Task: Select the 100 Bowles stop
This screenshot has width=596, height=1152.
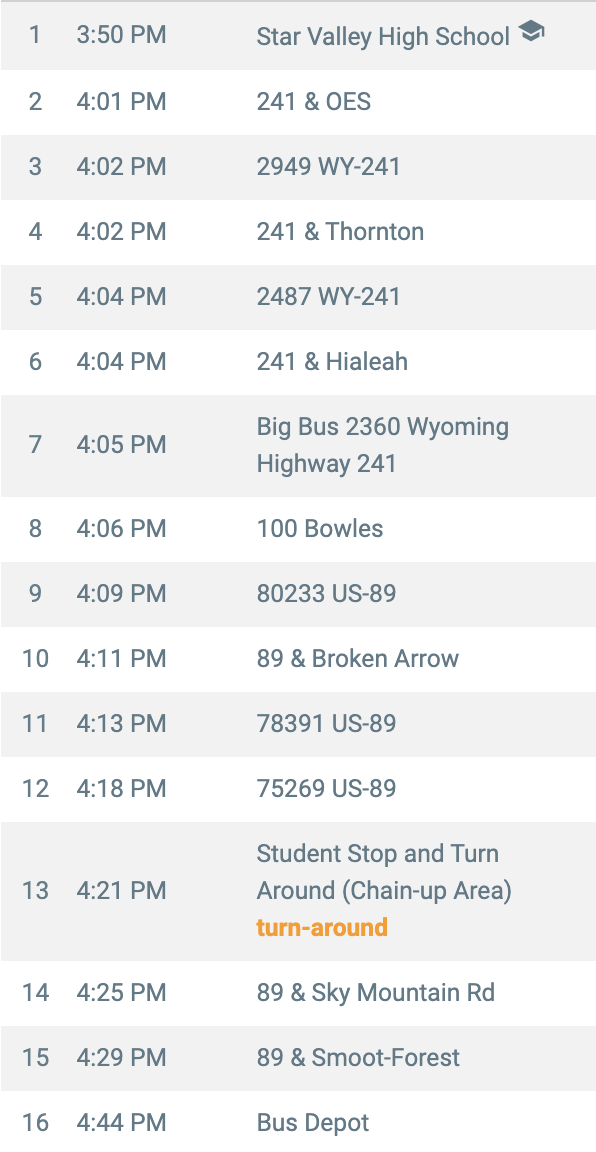Action: click(298, 530)
